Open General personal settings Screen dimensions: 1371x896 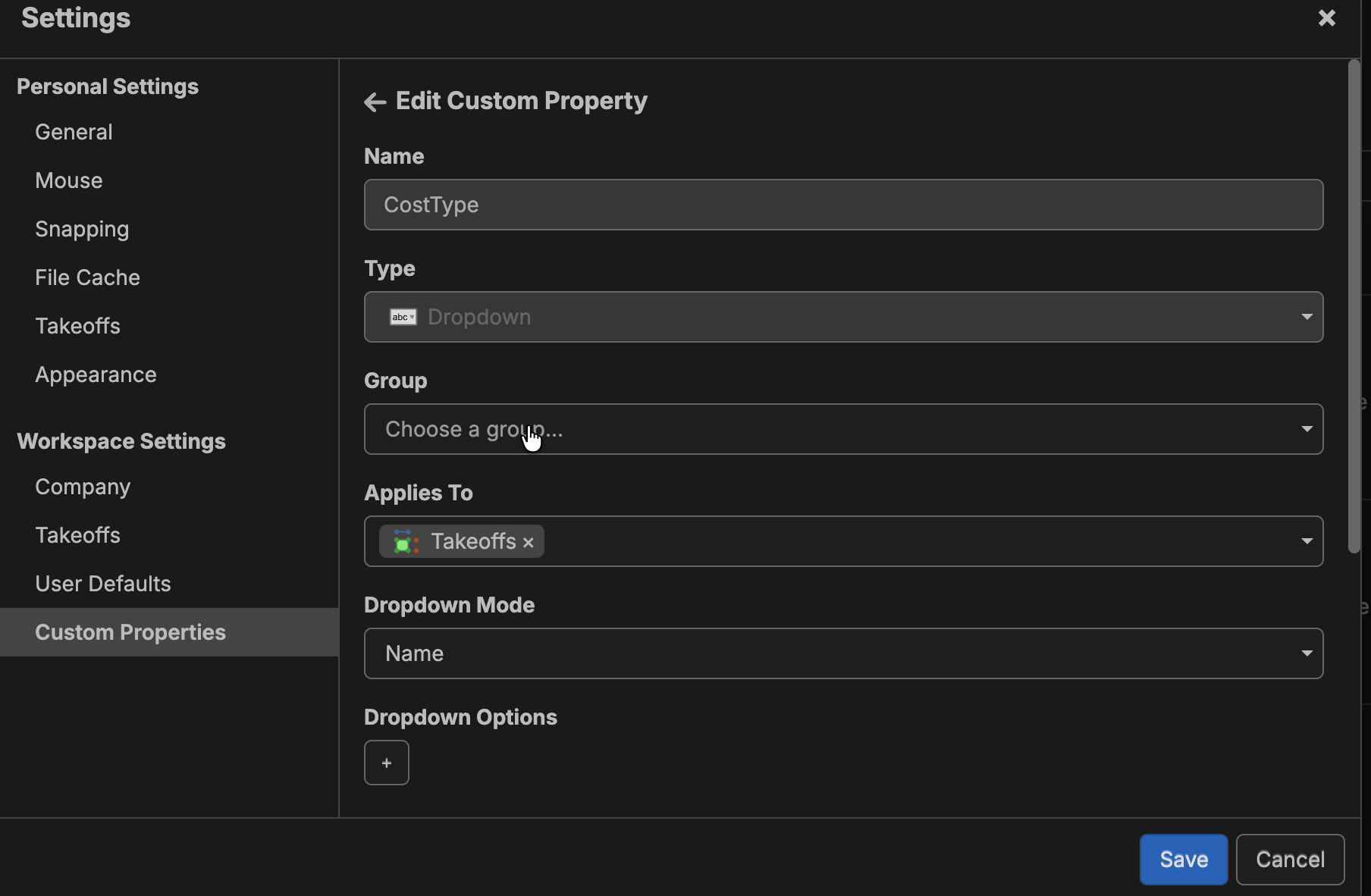74,132
